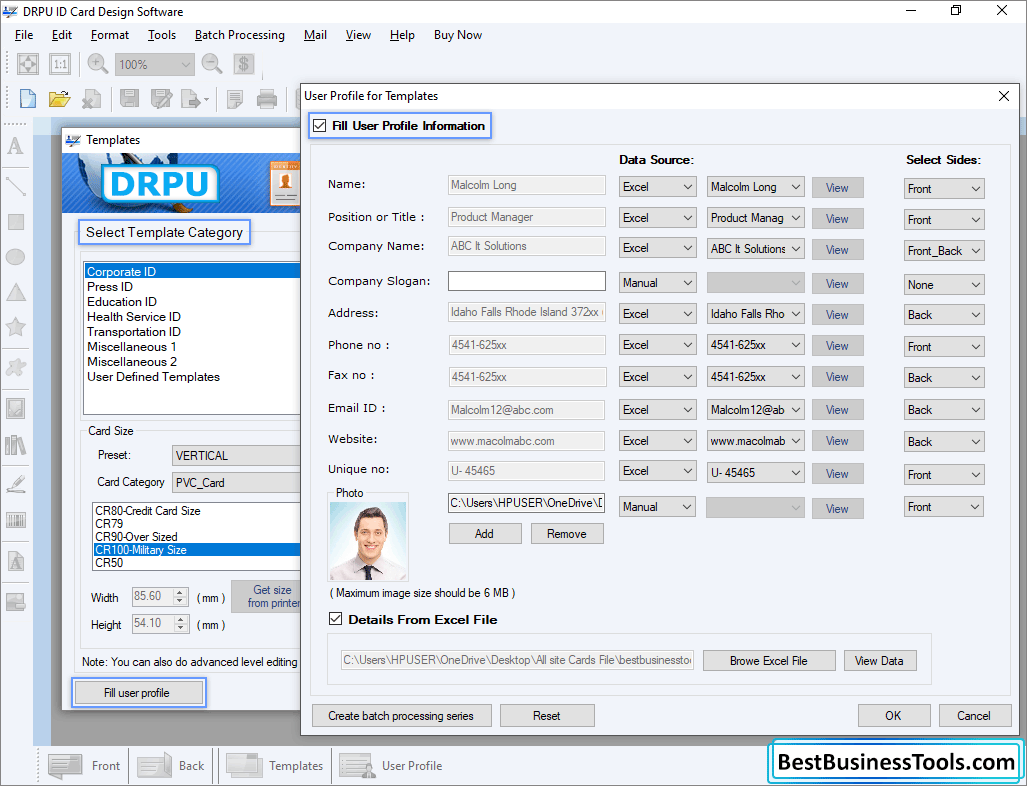Viewport: 1027px width, 786px height.
Task: Select the Triangle shape tool
Action: [16, 292]
